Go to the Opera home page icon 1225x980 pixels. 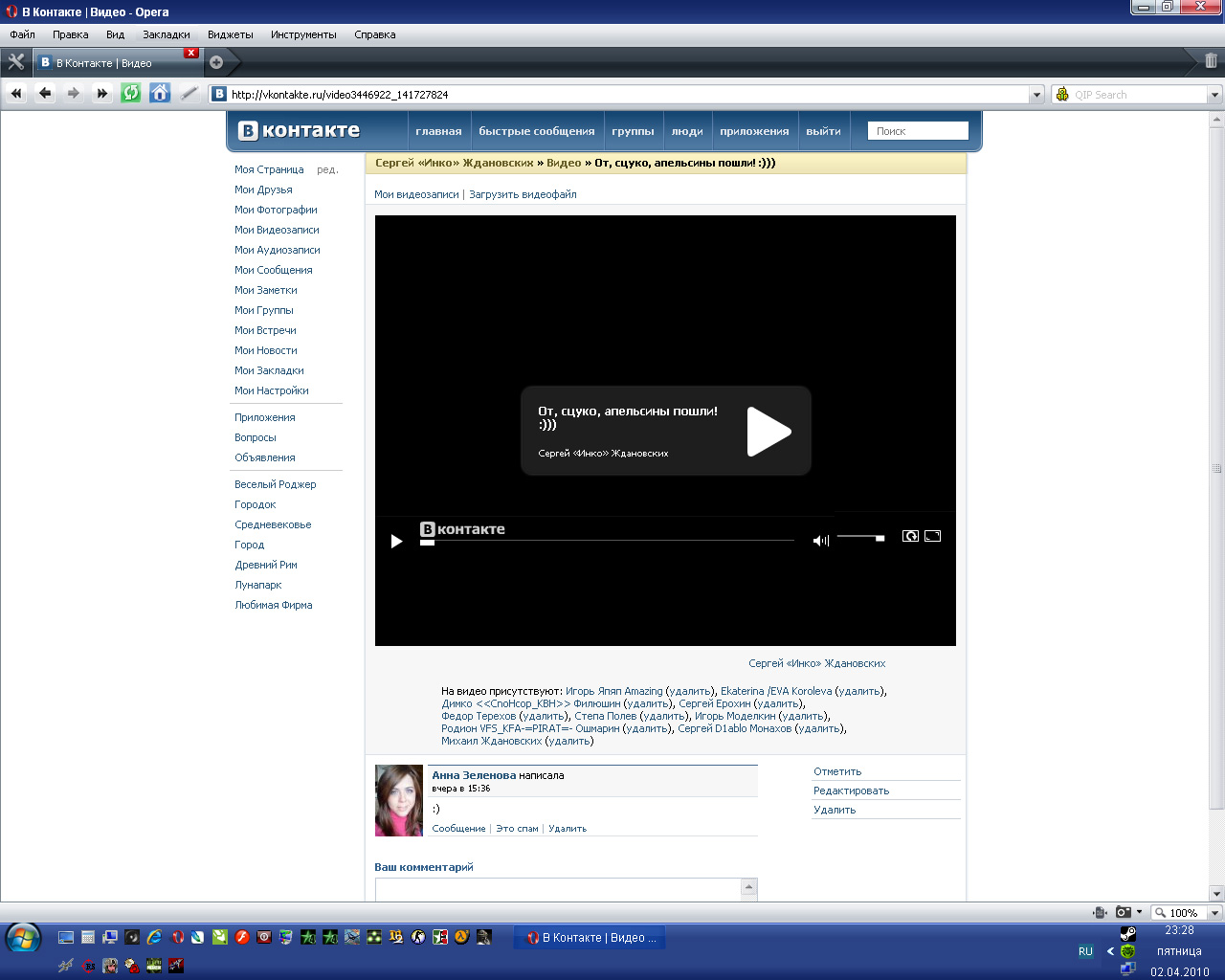click(x=160, y=93)
